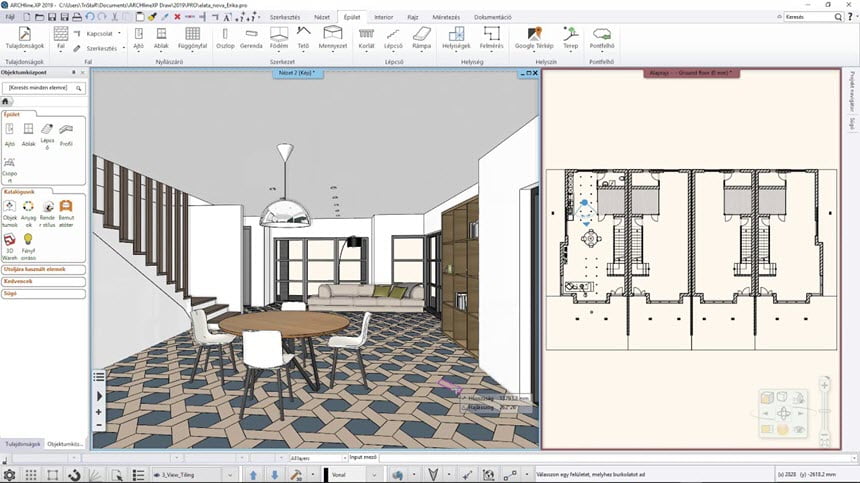This screenshot has width=860, height=483.
Task: Open the Szerkesztés dropdown in Fal group
Action: tap(99, 48)
